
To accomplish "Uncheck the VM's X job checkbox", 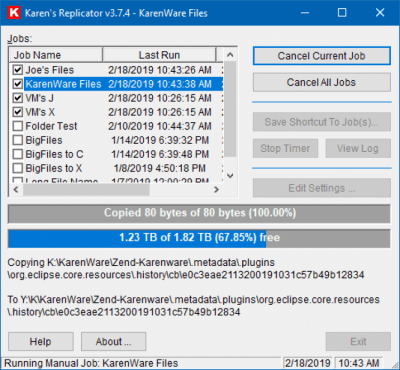I will 17,112.
